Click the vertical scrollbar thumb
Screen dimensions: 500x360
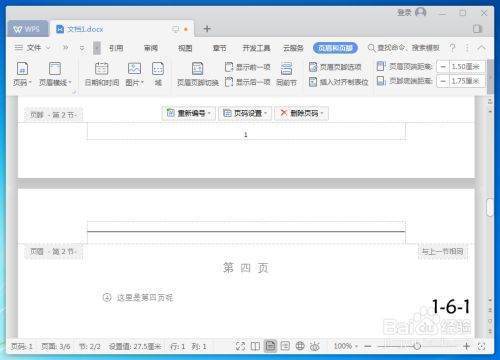[x=490, y=207]
